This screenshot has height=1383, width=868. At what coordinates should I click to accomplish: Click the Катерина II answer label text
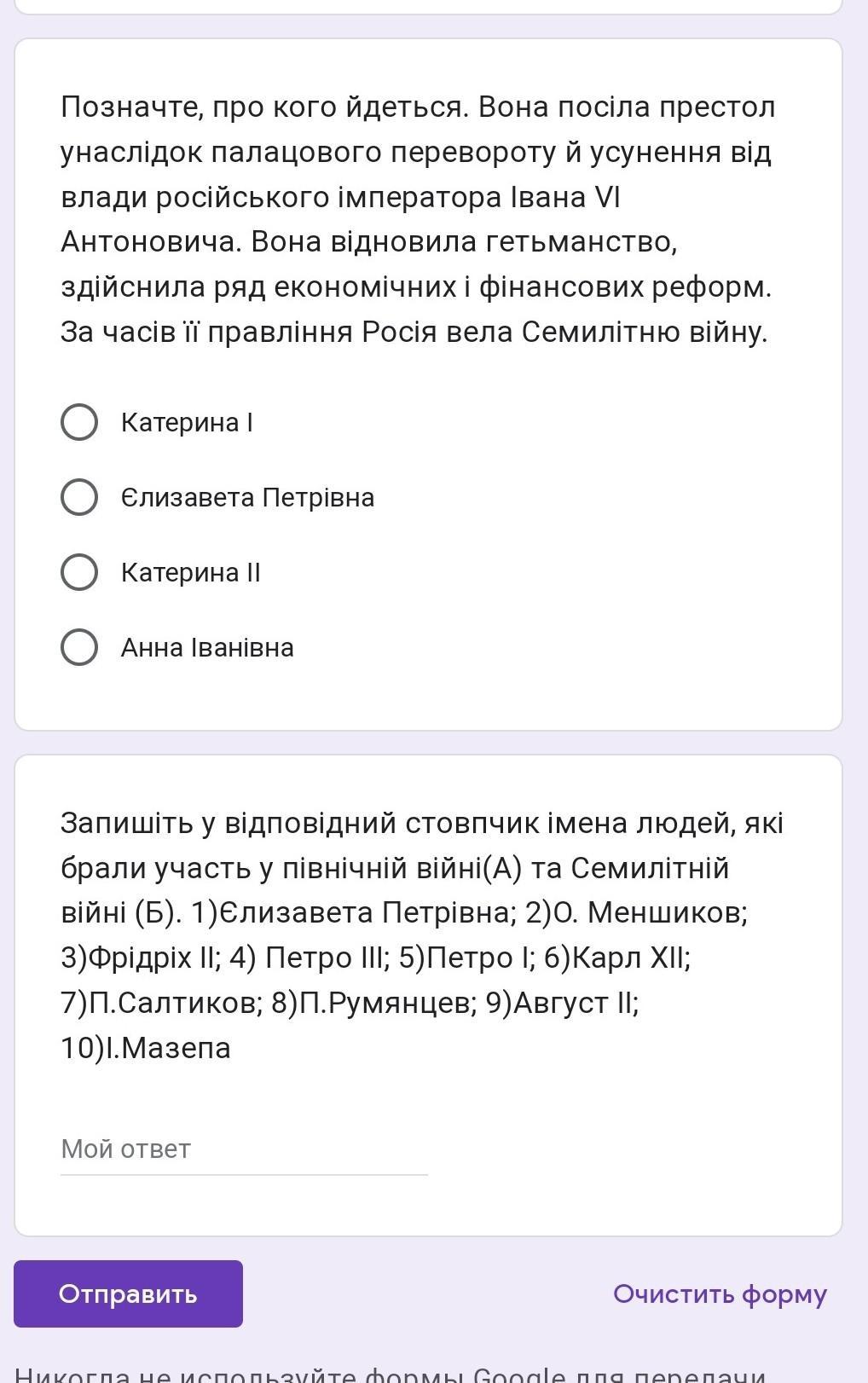pyautogui.click(x=190, y=572)
